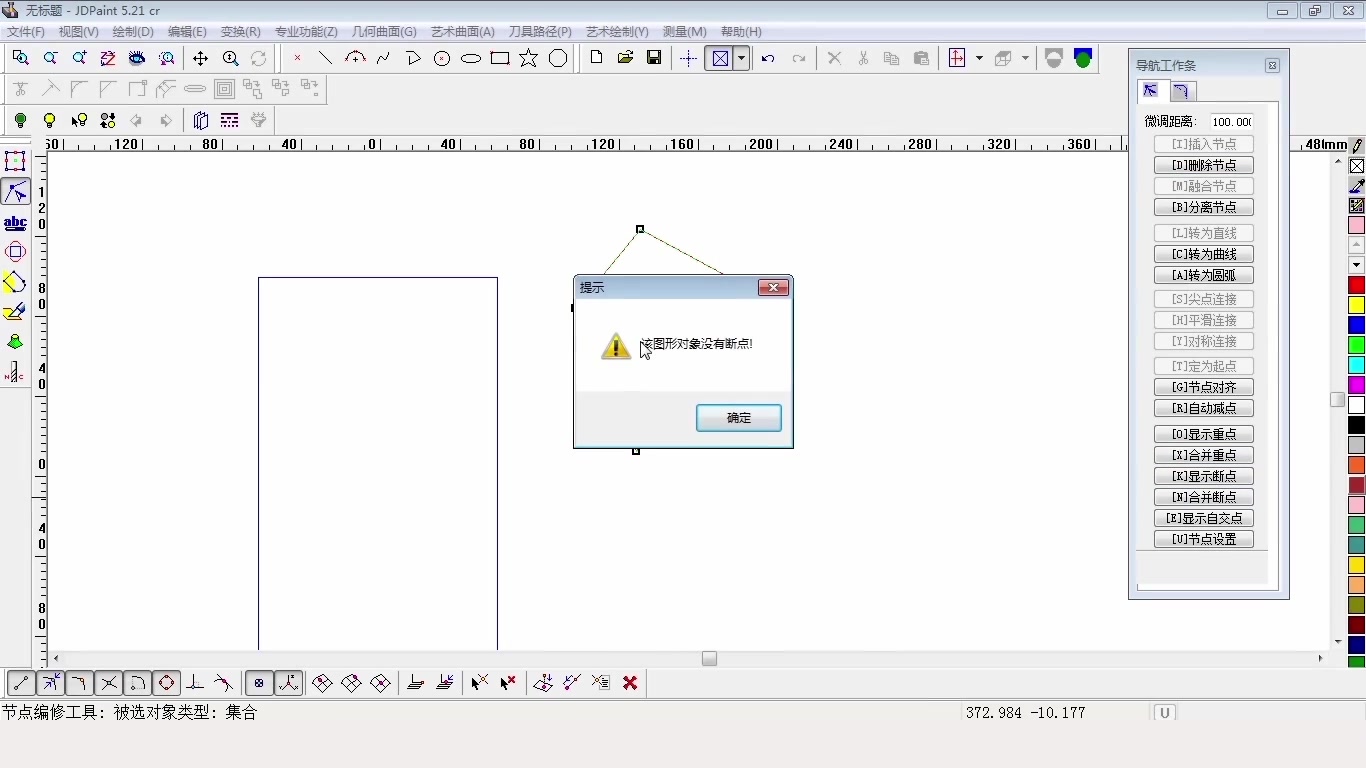Click the horizontal scrollbar thumb
Image resolution: width=1366 pixels, height=768 pixels.
tap(709, 659)
